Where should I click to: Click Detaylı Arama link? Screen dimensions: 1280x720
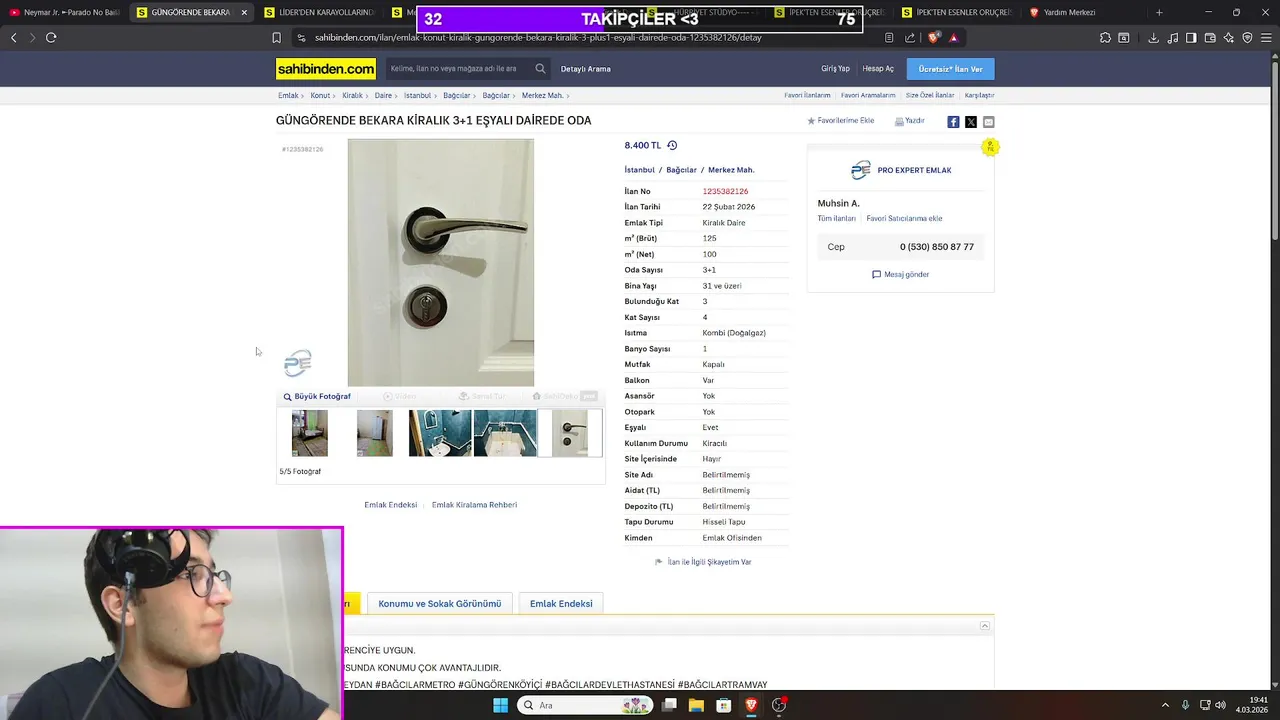pos(586,69)
